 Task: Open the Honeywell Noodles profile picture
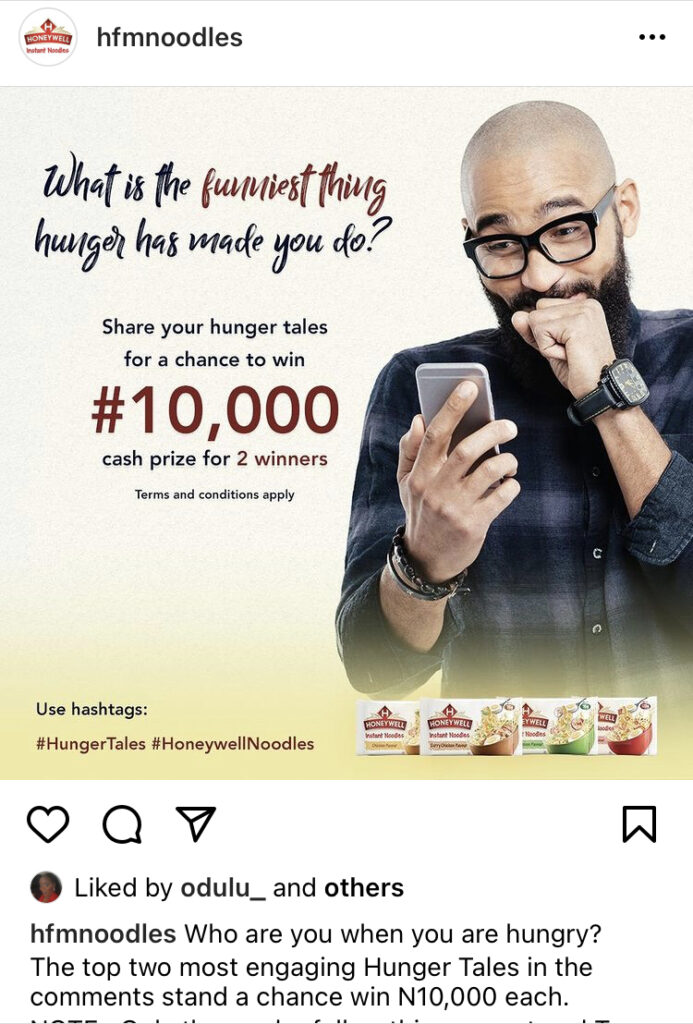[x=48, y=37]
